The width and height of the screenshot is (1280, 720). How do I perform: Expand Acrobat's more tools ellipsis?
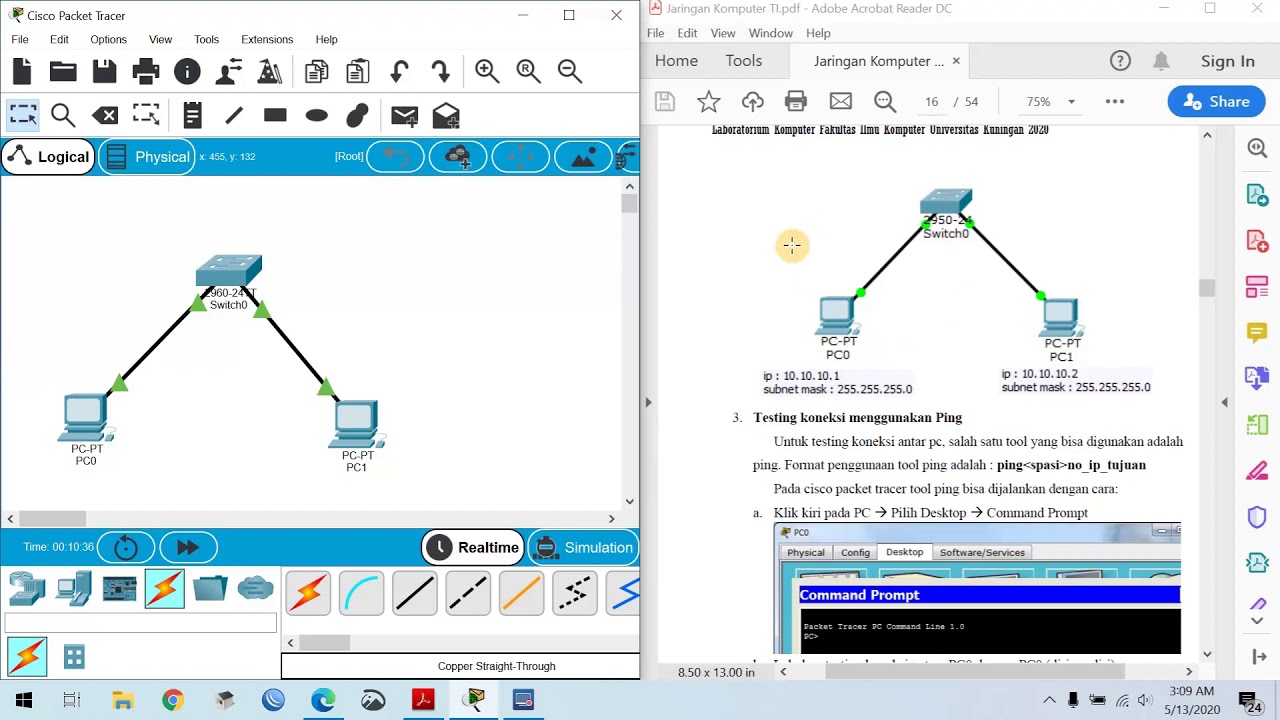pyautogui.click(x=1114, y=101)
